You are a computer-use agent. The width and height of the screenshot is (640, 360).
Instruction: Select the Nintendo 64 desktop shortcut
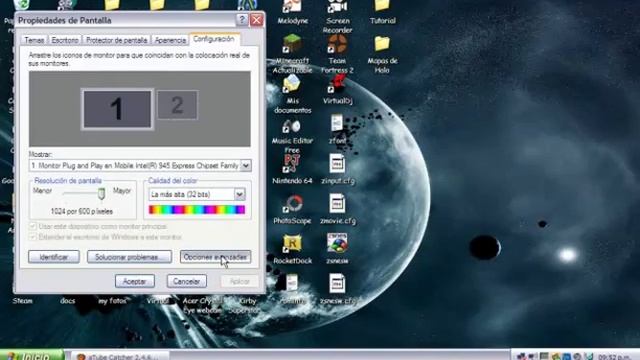pyautogui.click(x=292, y=169)
